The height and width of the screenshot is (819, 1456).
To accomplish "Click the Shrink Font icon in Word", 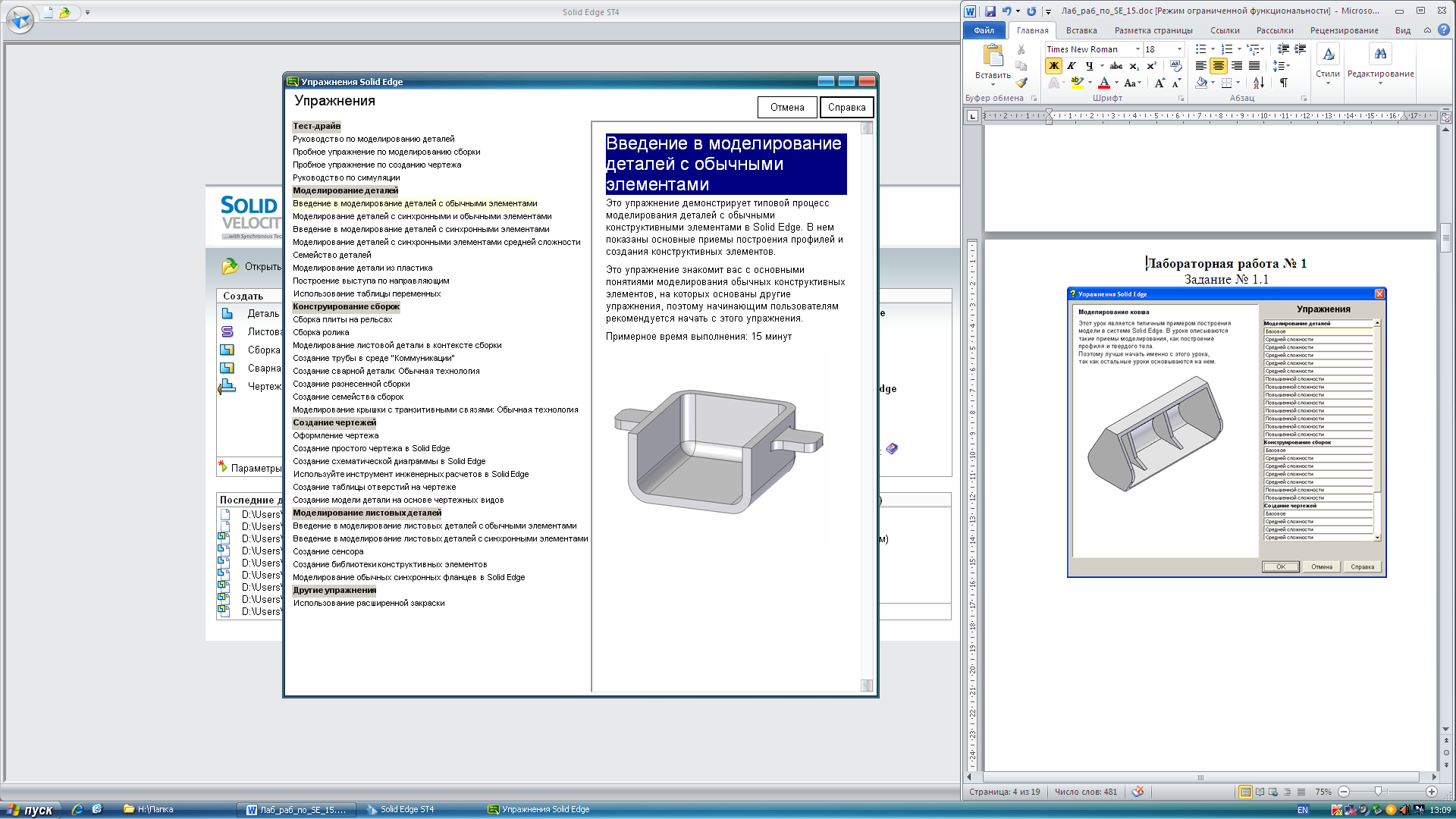I will click(x=1176, y=83).
